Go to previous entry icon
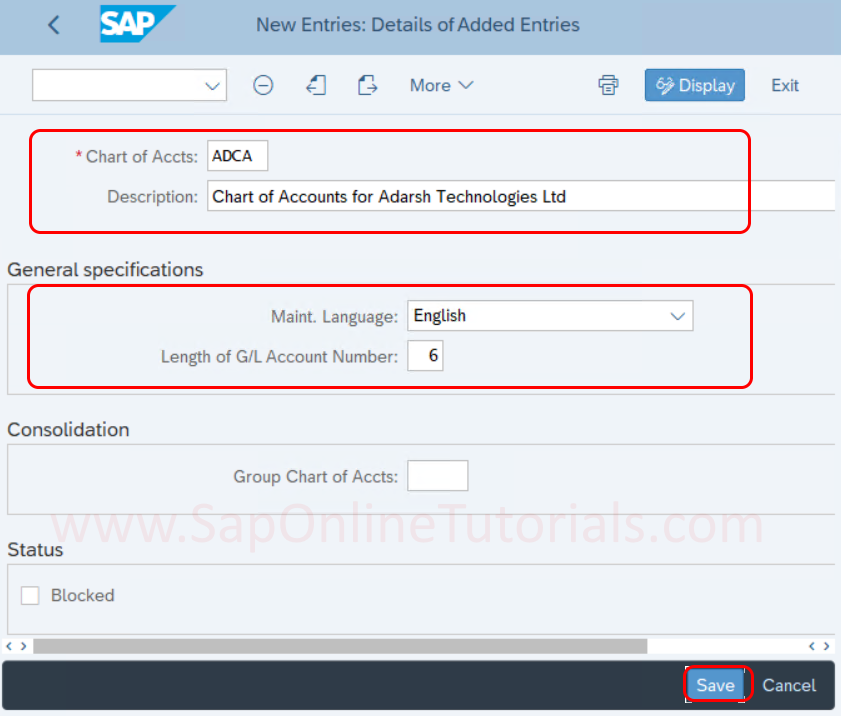The image size is (841, 716). pyautogui.click(x=316, y=85)
